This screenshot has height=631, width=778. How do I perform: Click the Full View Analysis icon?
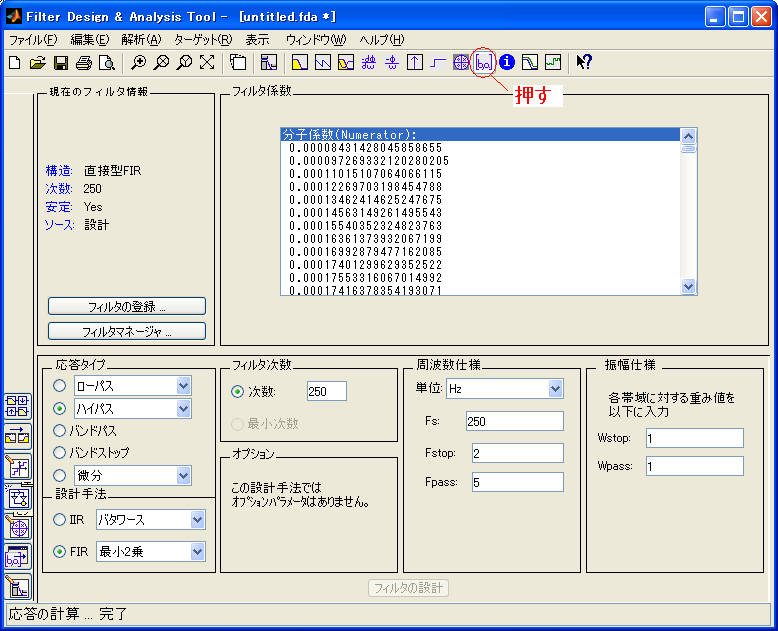(238, 63)
